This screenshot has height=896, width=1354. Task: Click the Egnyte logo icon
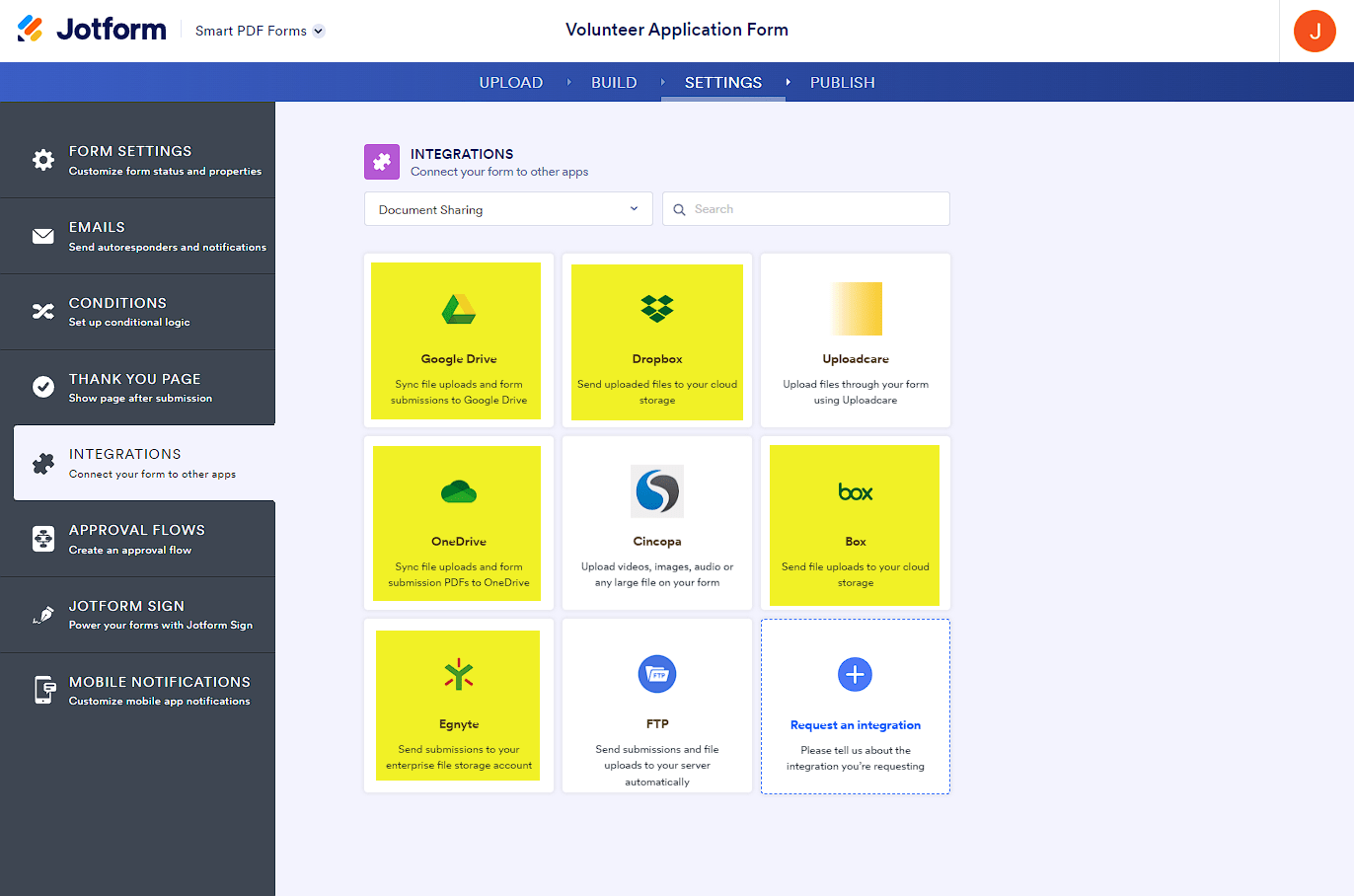tap(459, 674)
